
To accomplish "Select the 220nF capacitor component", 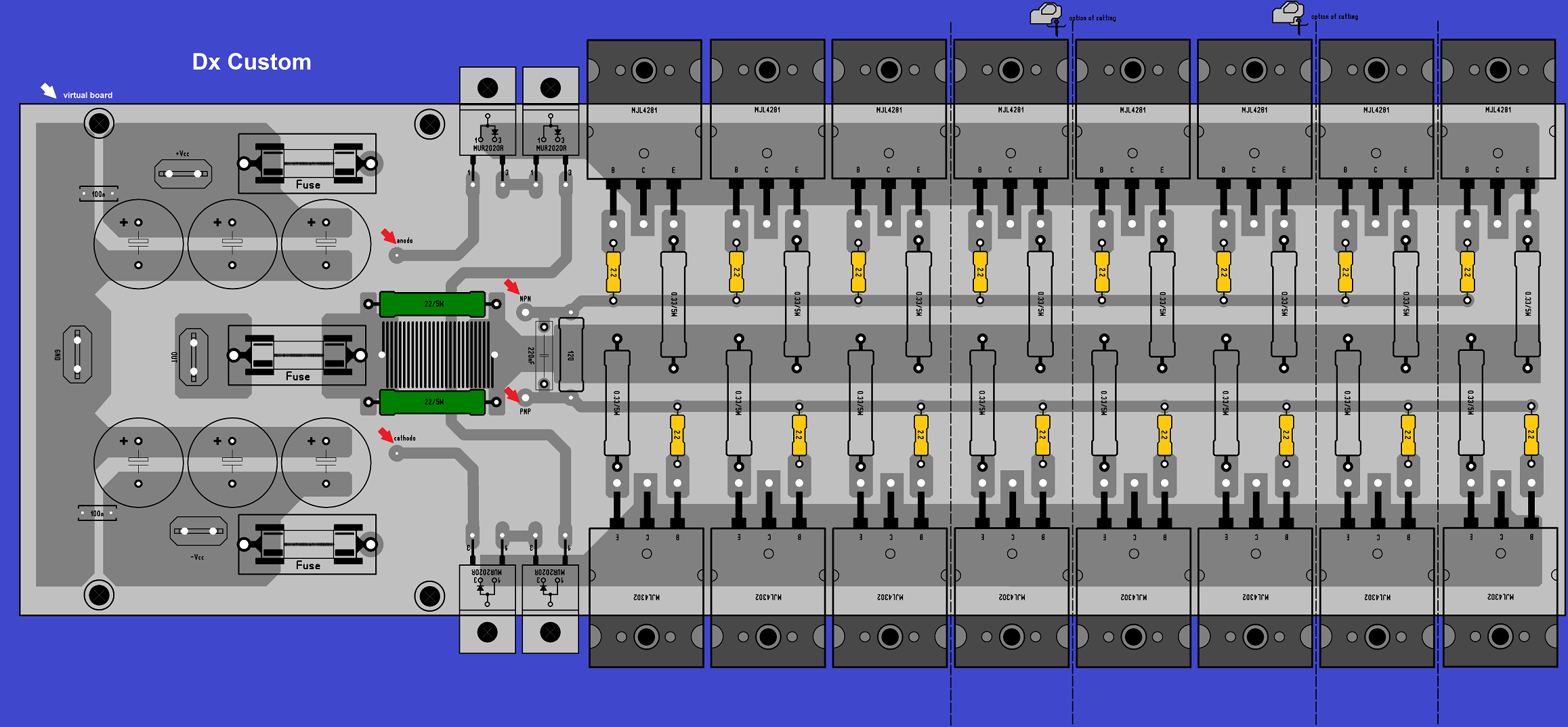I will [x=543, y=355].
